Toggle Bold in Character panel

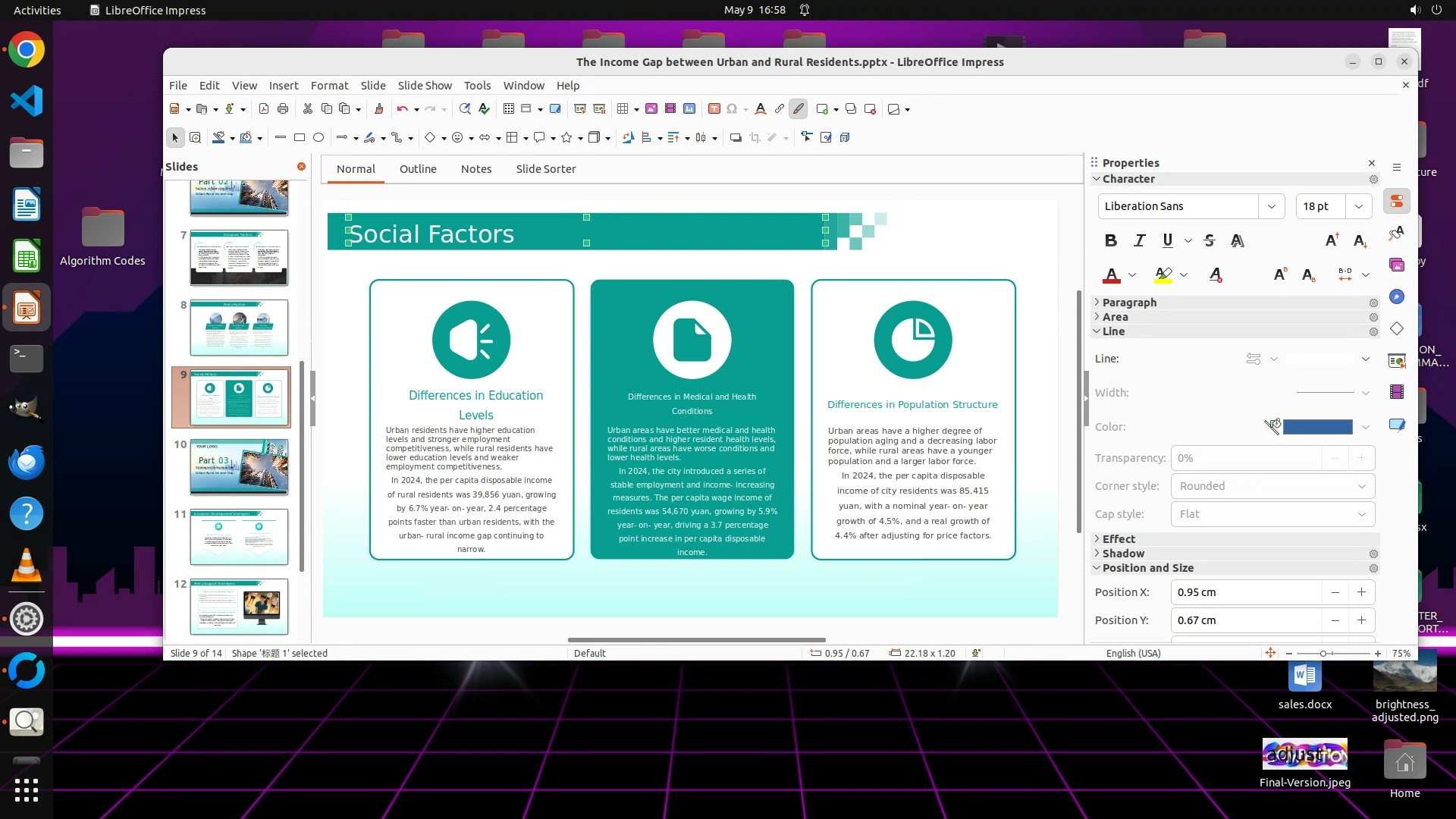(x=1111, y=240)
